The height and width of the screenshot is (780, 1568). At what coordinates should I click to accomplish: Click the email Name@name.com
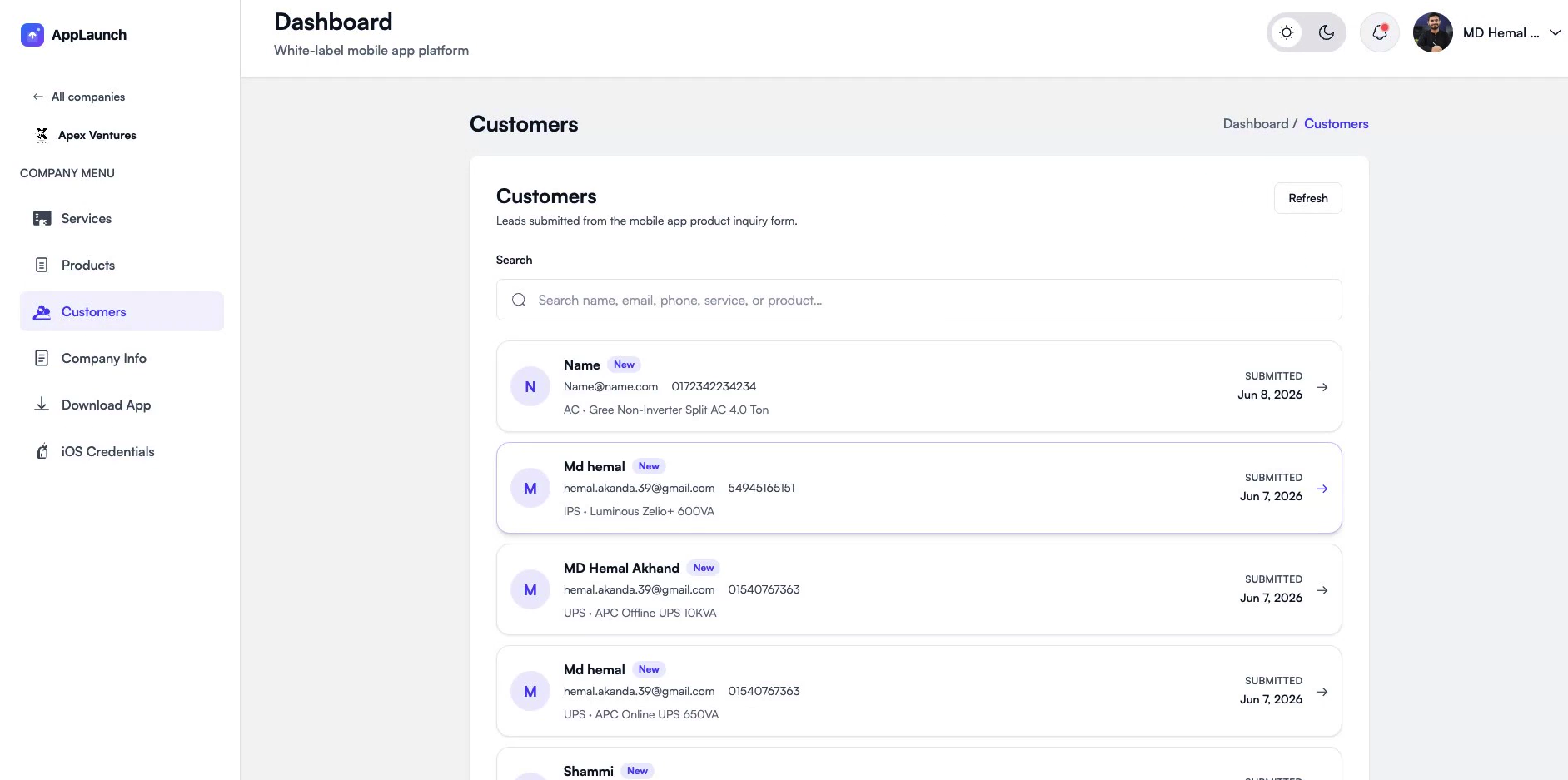(x=610, y=386)
